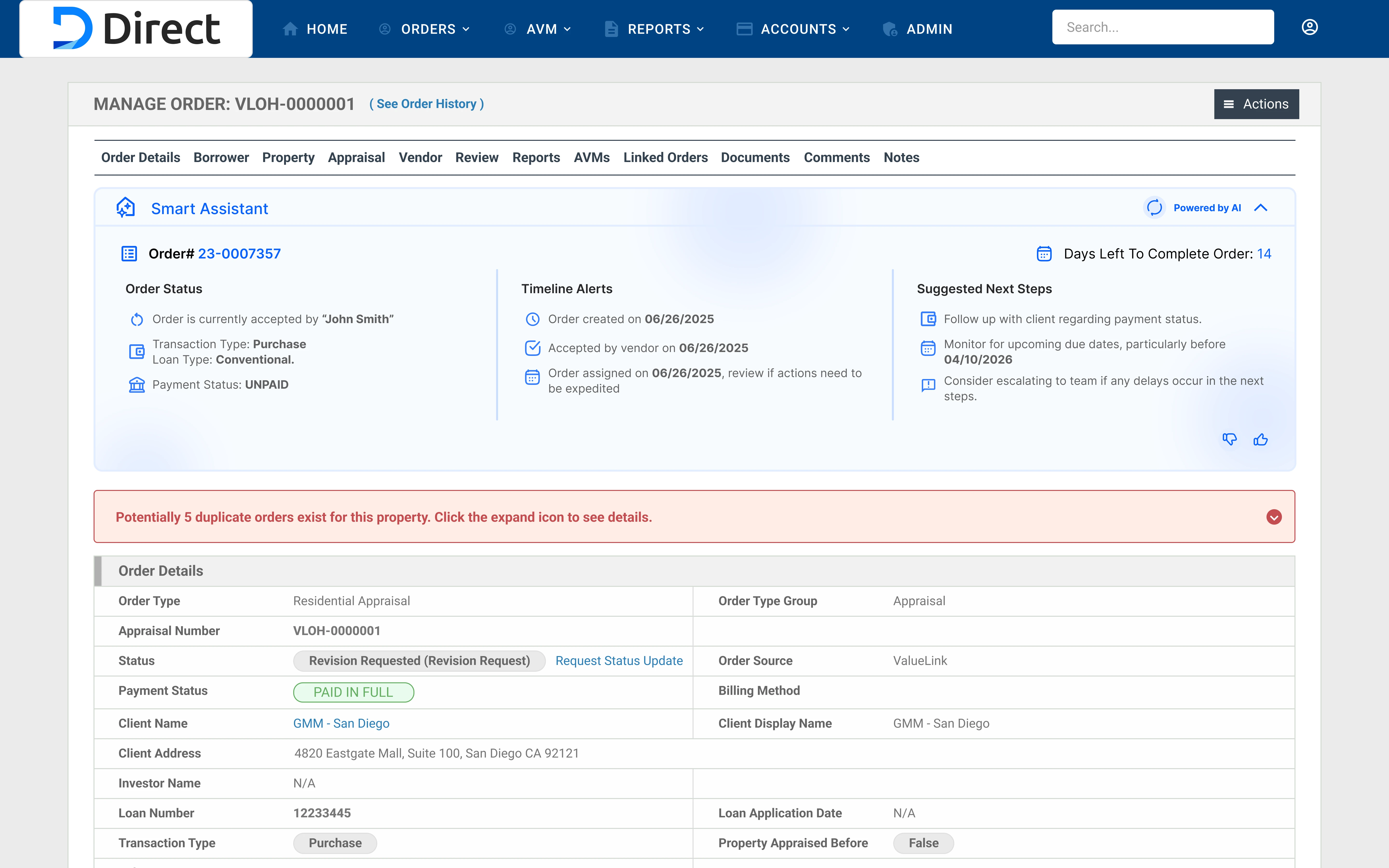Click the order list icon beside Order#

point(129,254)
